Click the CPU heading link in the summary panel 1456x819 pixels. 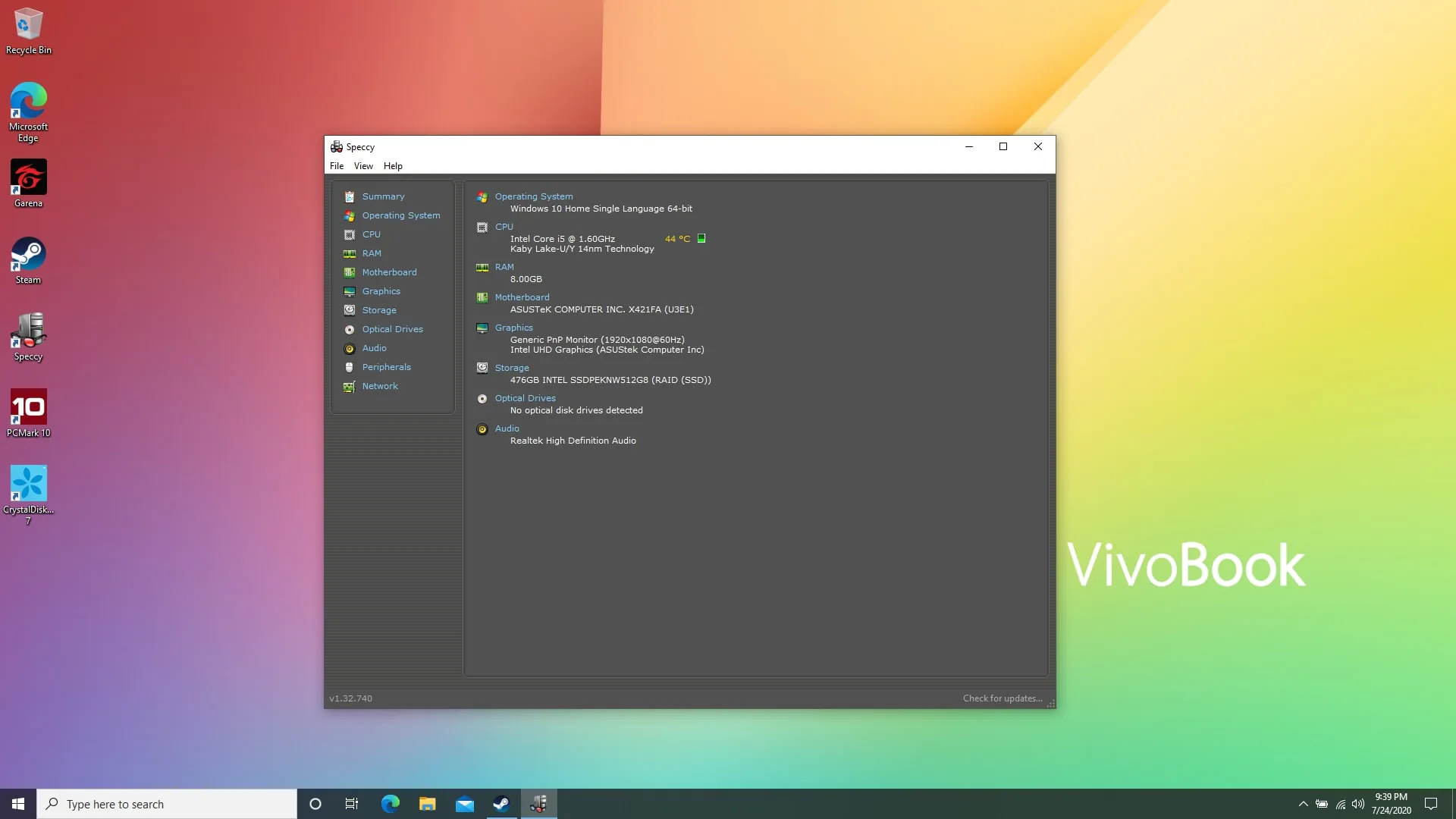(x=504, y=227)
